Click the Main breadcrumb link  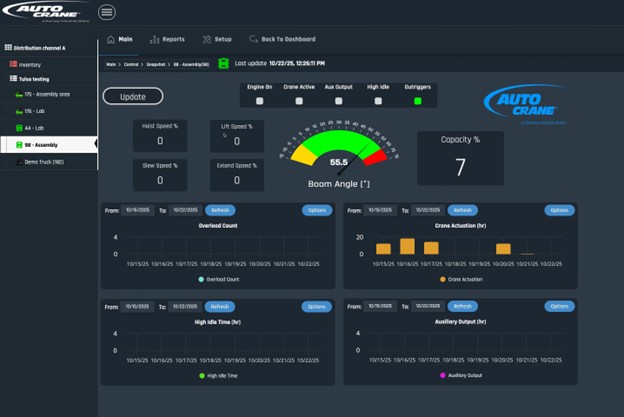(x=111, y=64)
